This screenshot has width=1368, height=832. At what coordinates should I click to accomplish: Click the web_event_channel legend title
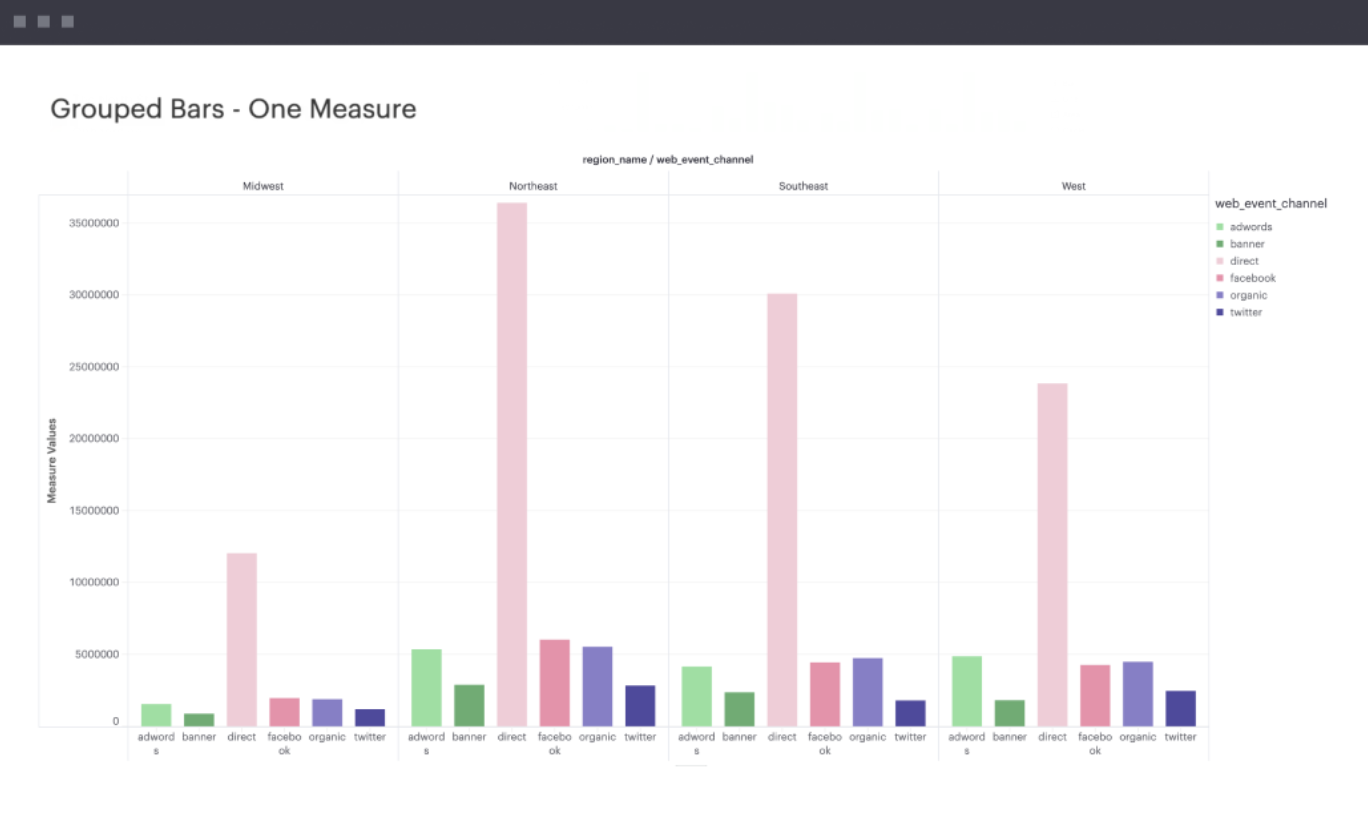coord(1270,204)
